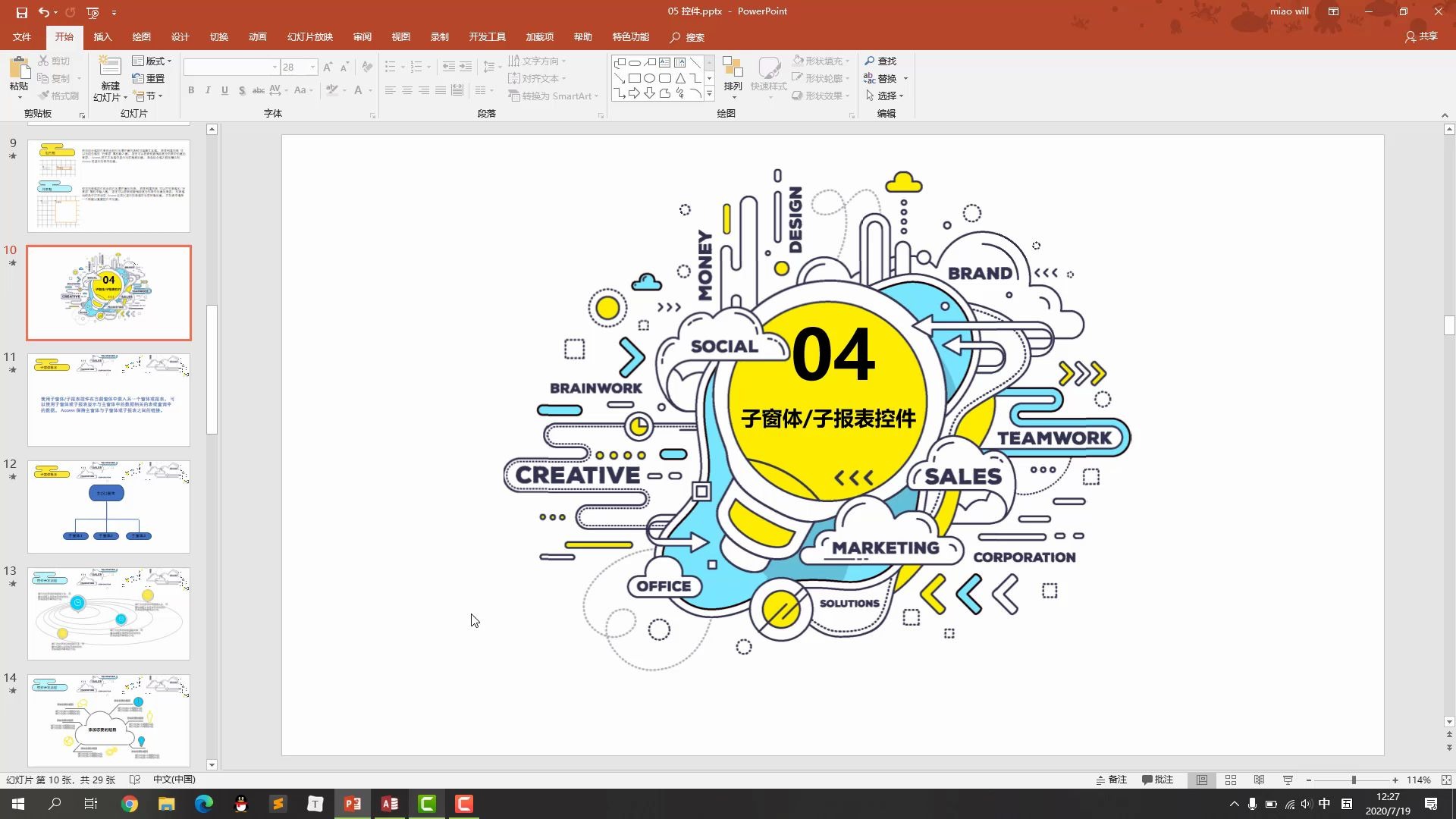Viewport: 1456px width, 819px height.
Task: Open File Explorer from taskbar
Action: click(167, 804)
